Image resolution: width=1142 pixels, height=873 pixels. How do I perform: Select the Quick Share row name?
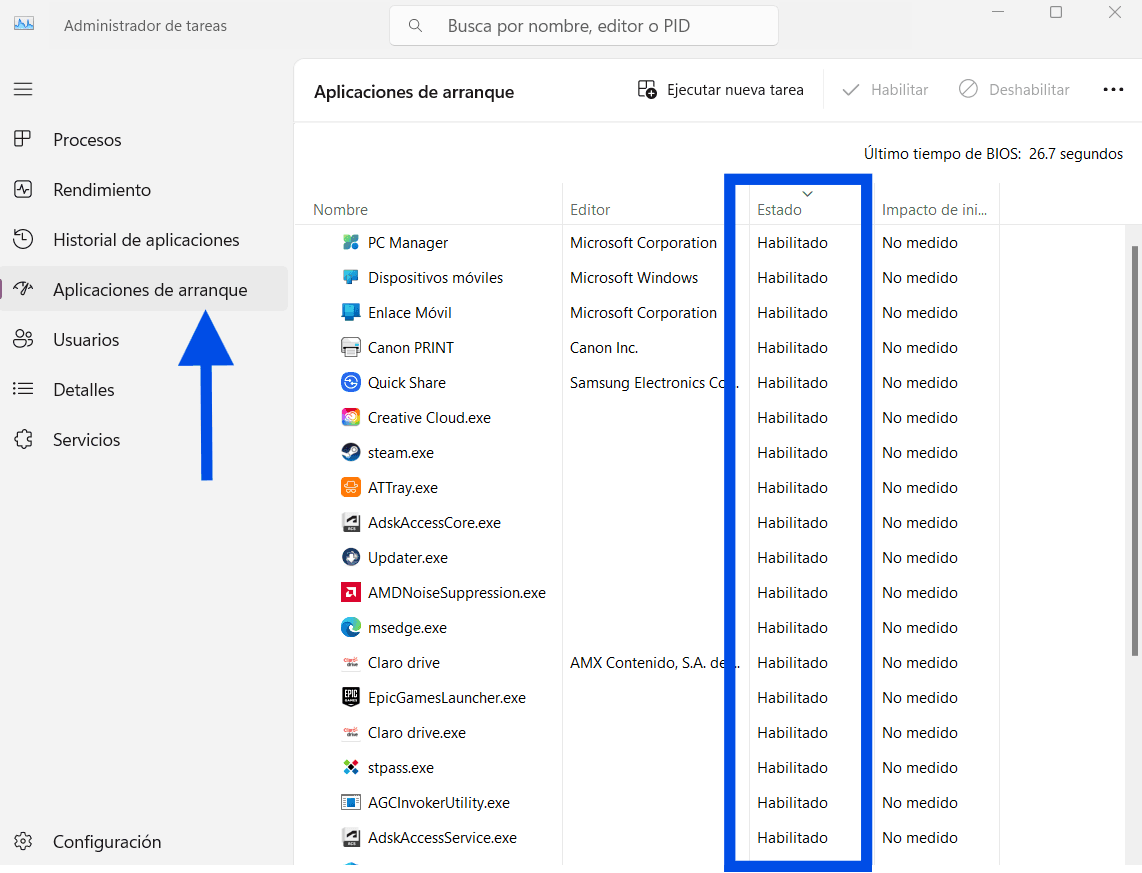(x=406, y=383)
